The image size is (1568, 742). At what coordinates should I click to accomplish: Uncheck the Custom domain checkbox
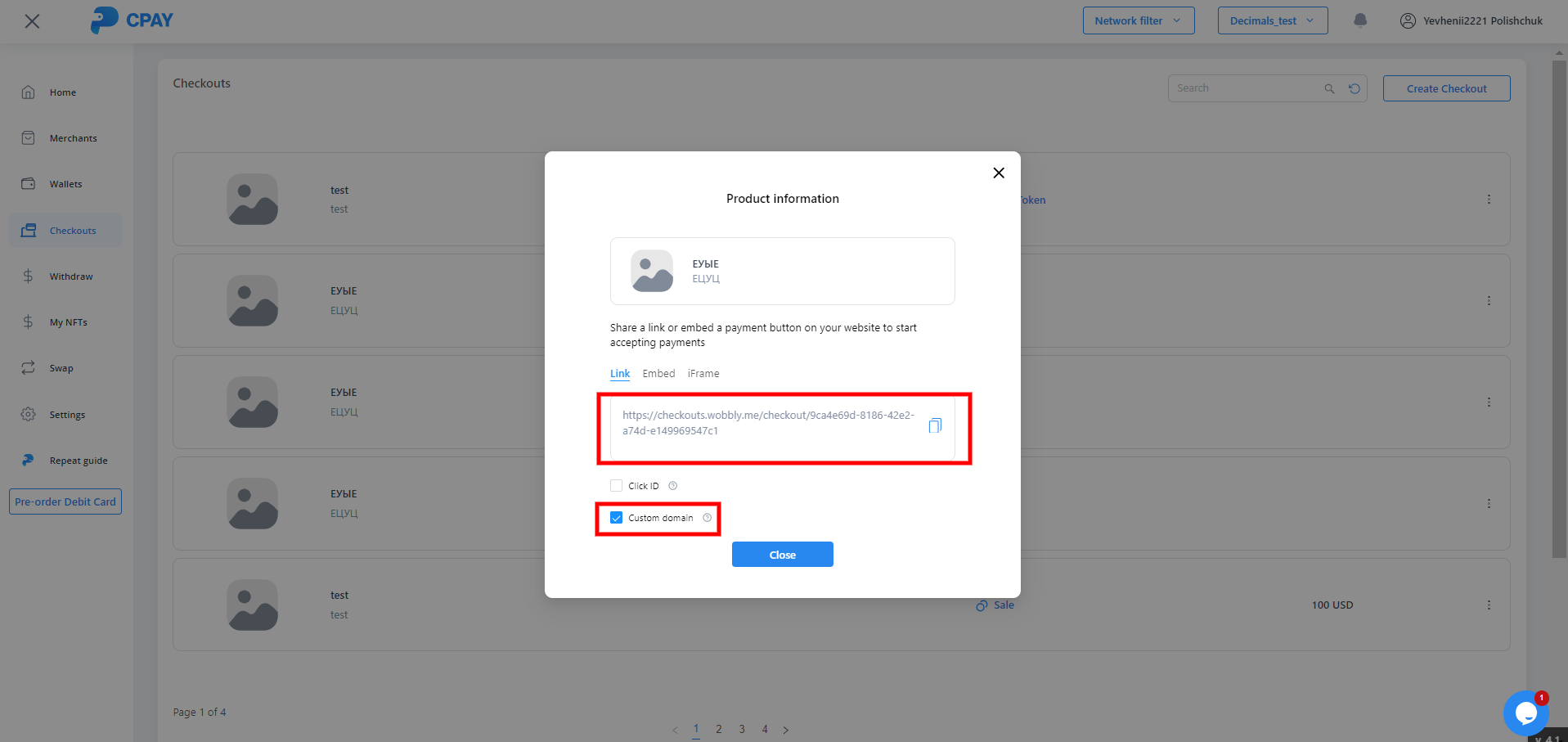pyautogui.click(x=617, y=518)
